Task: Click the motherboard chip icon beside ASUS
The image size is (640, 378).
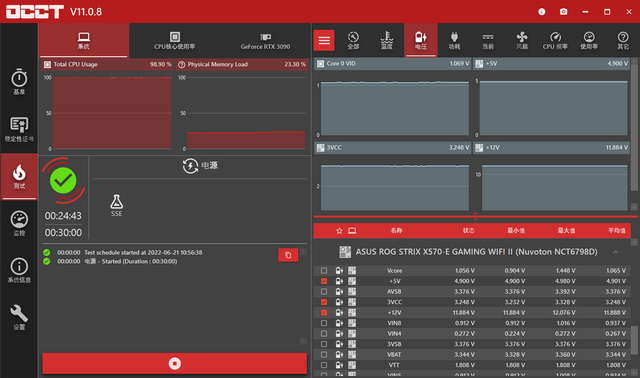Action: click(x=345, y=252)
